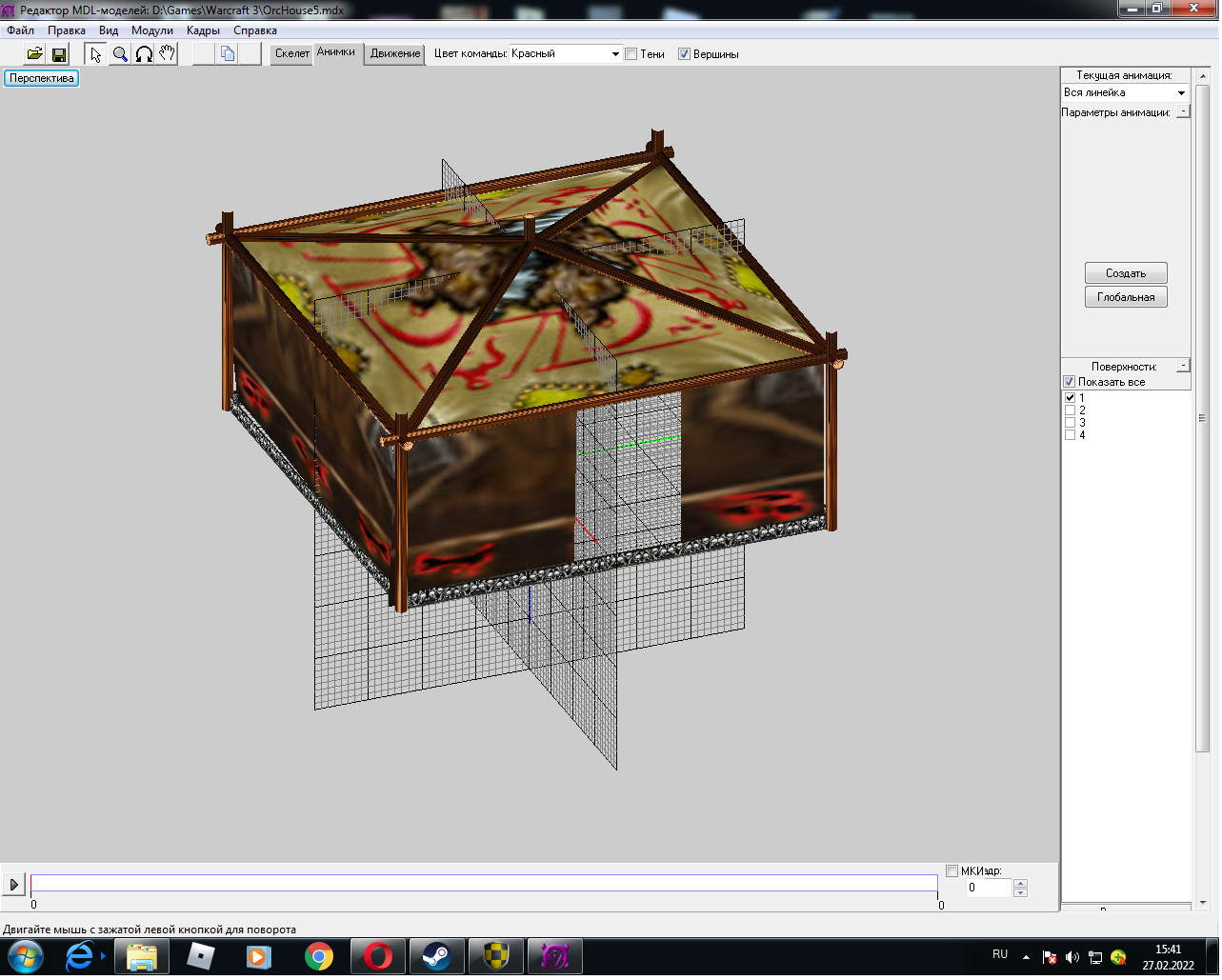This screenshot has width=1222, height=980.
Task: Expand the Текущая анимация dropdown
Action: tap(1181, 93)
